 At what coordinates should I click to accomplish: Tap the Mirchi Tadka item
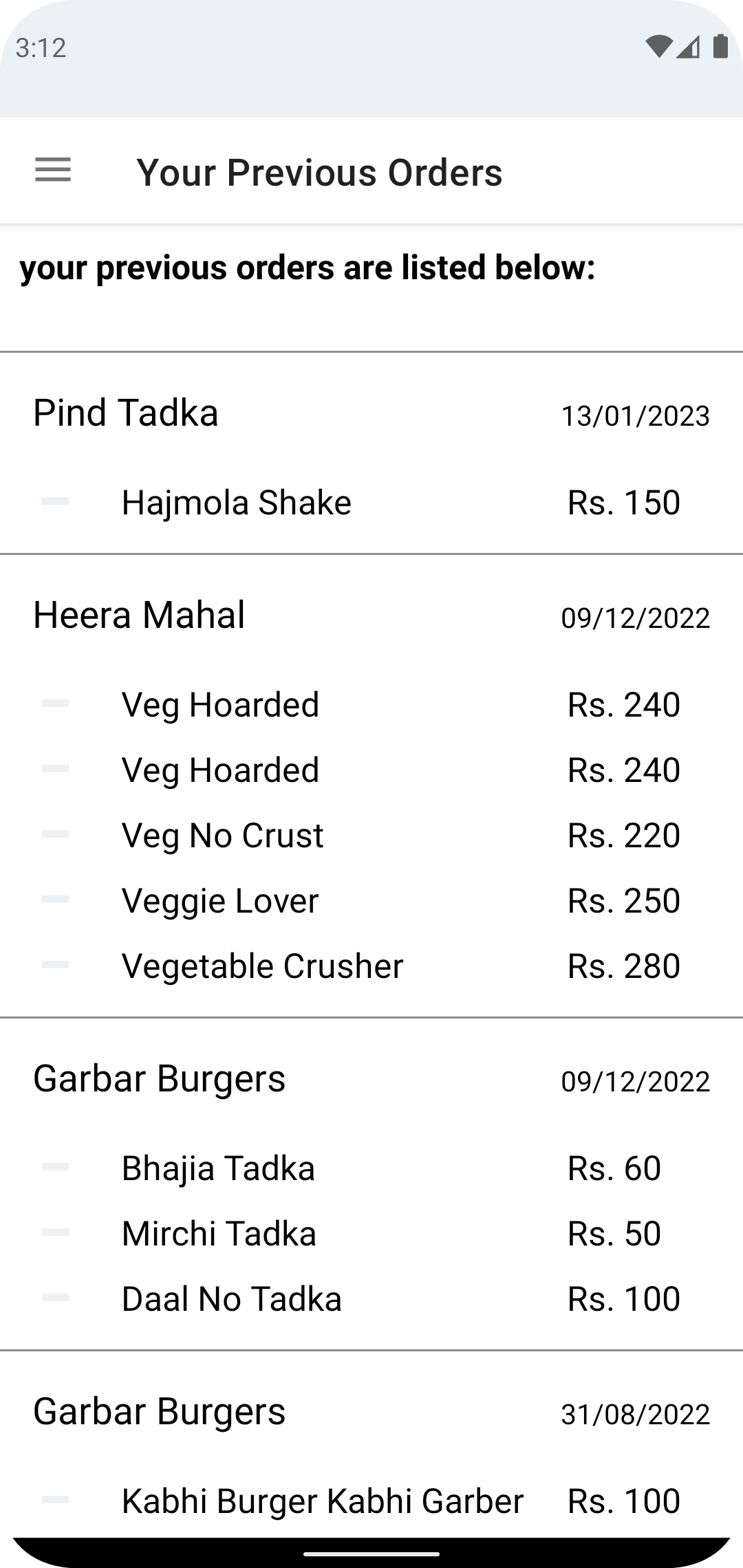pyautogui.click(x=219, y=1233)
